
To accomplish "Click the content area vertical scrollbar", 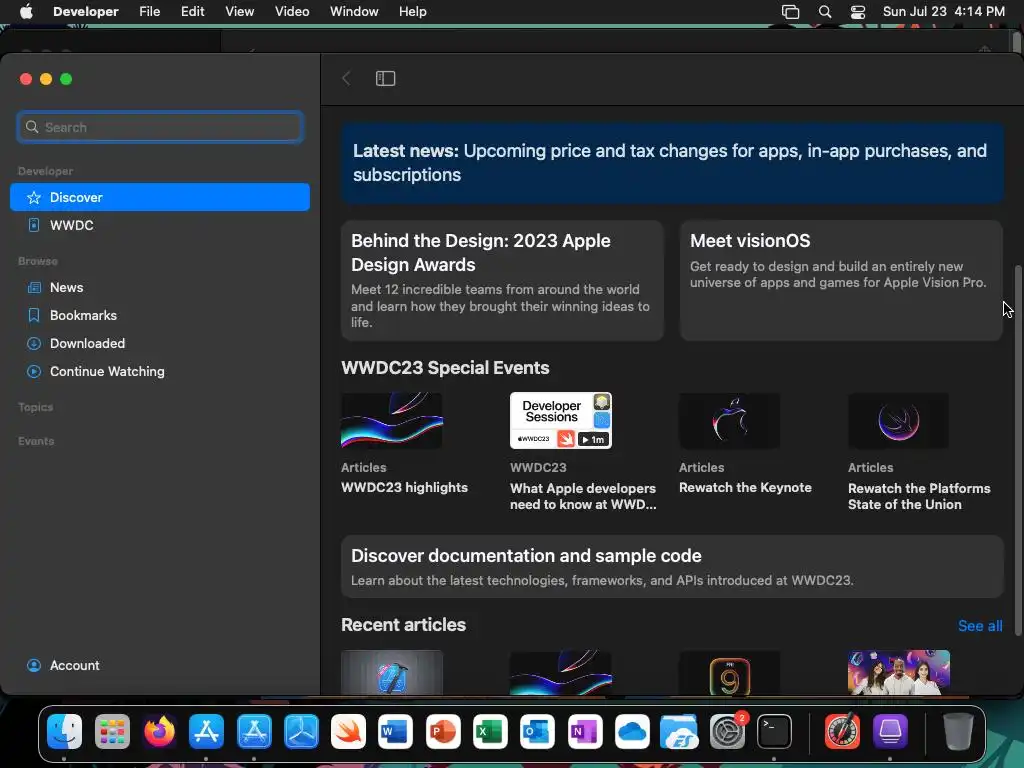I will [1017, 451].
